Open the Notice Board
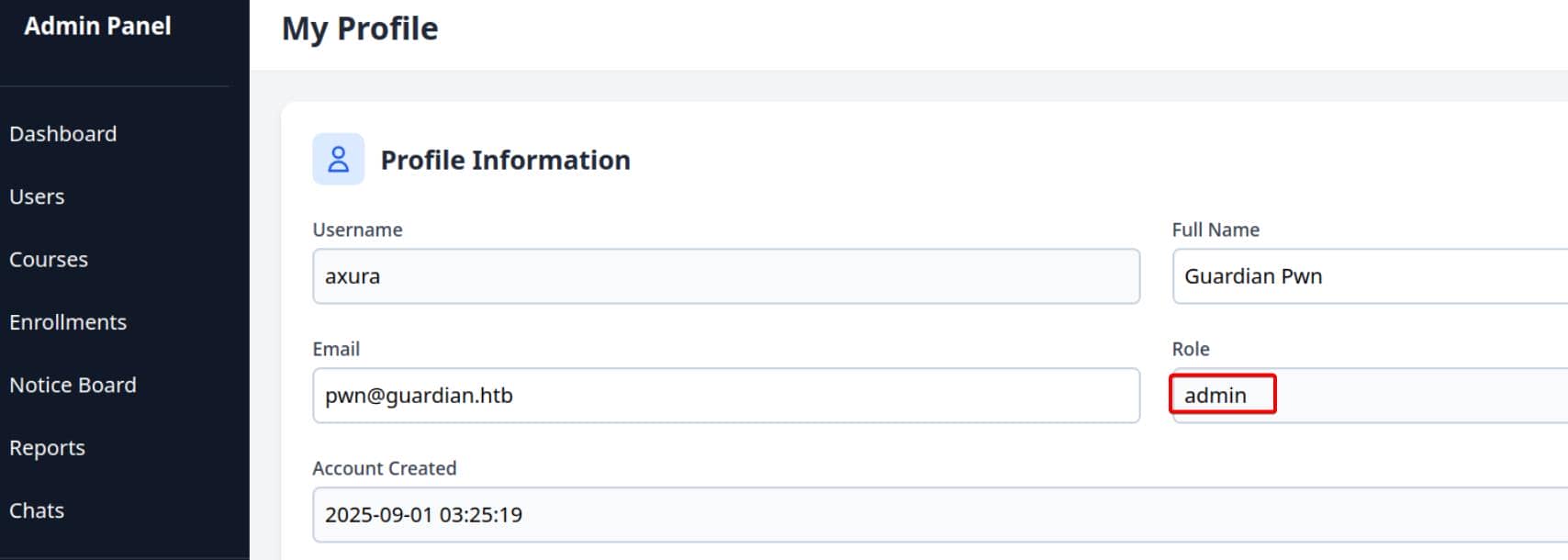The width and height of the screenshot is (1568, 560). [73, 385]
